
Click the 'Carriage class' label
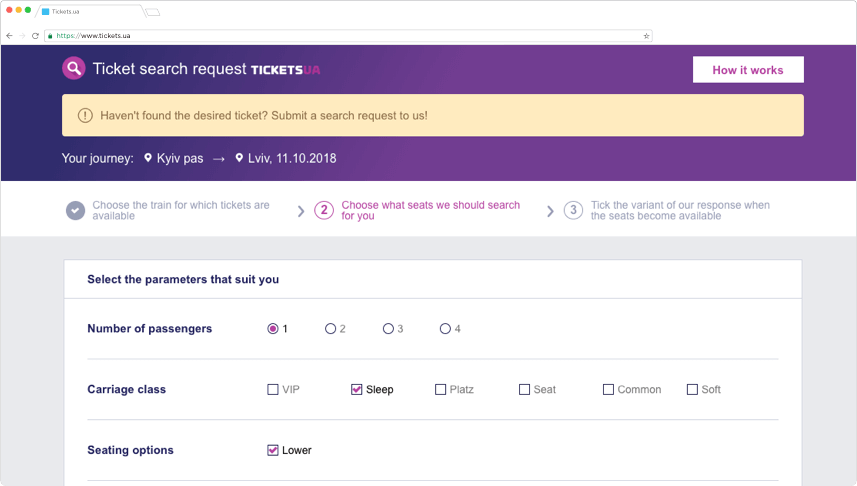127,389
